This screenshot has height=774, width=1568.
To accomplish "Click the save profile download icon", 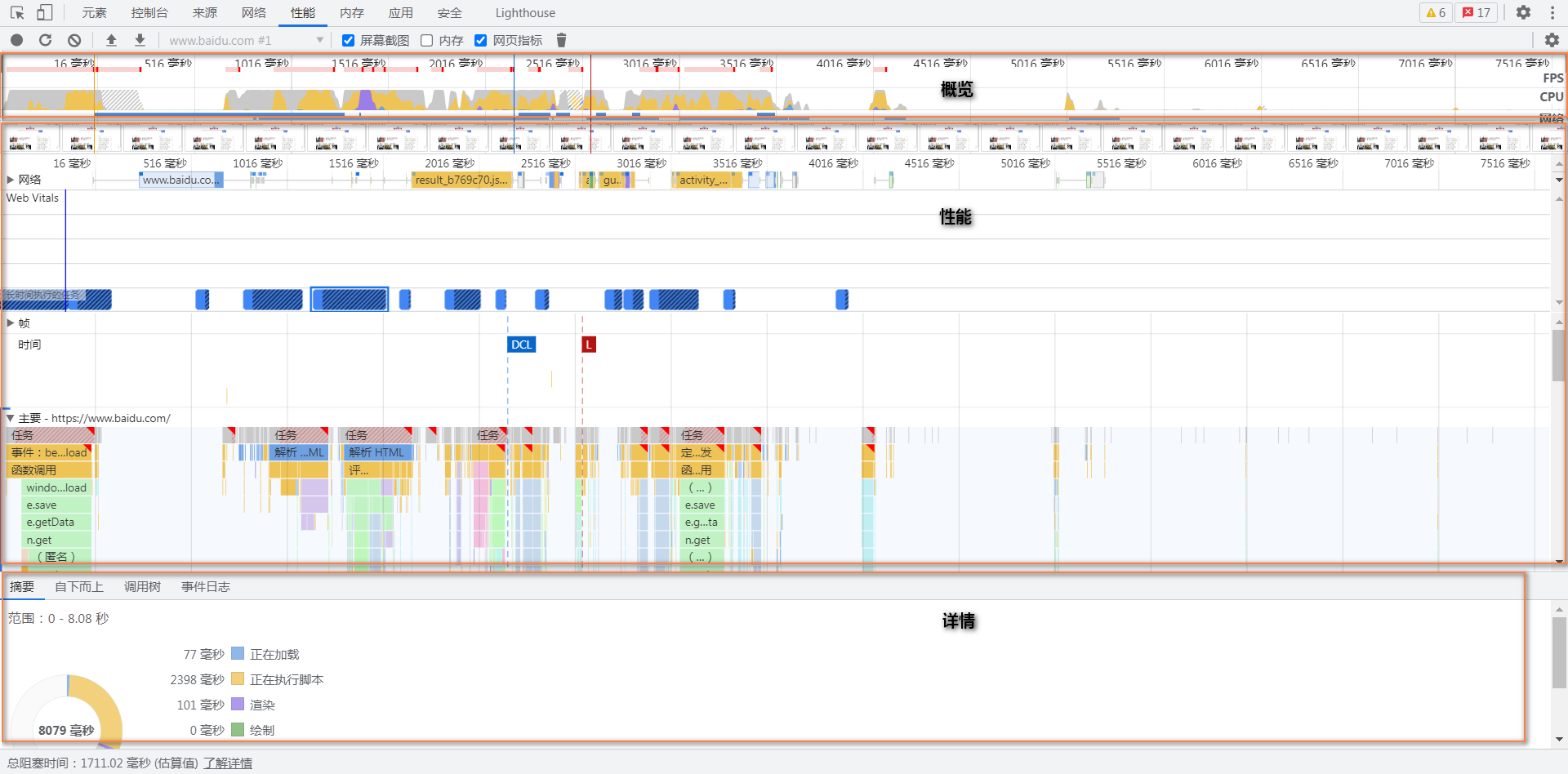I will [140, 40].
